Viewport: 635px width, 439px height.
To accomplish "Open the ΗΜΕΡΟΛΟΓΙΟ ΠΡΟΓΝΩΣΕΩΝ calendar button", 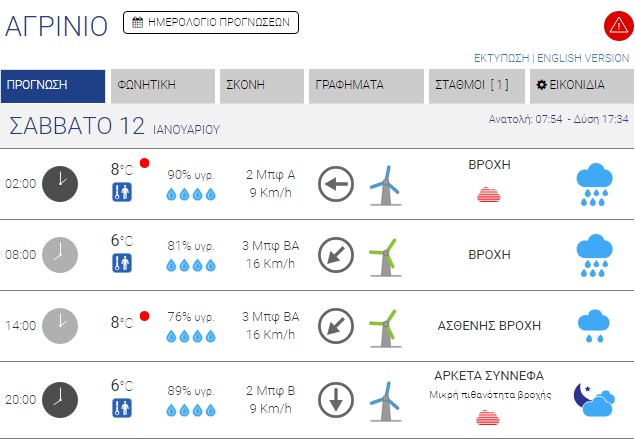I will pos(210,22).
